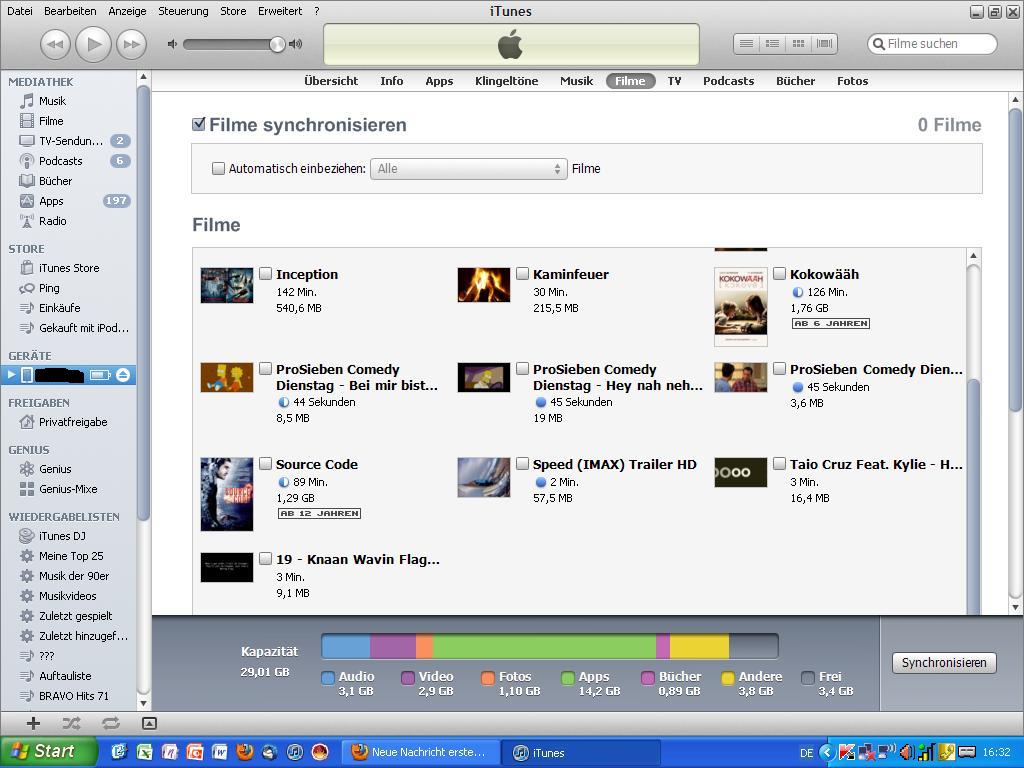This screenshot has height=768, width=1024.
Task: Open Radio in the sidebar
Action: tap(52, 221)
